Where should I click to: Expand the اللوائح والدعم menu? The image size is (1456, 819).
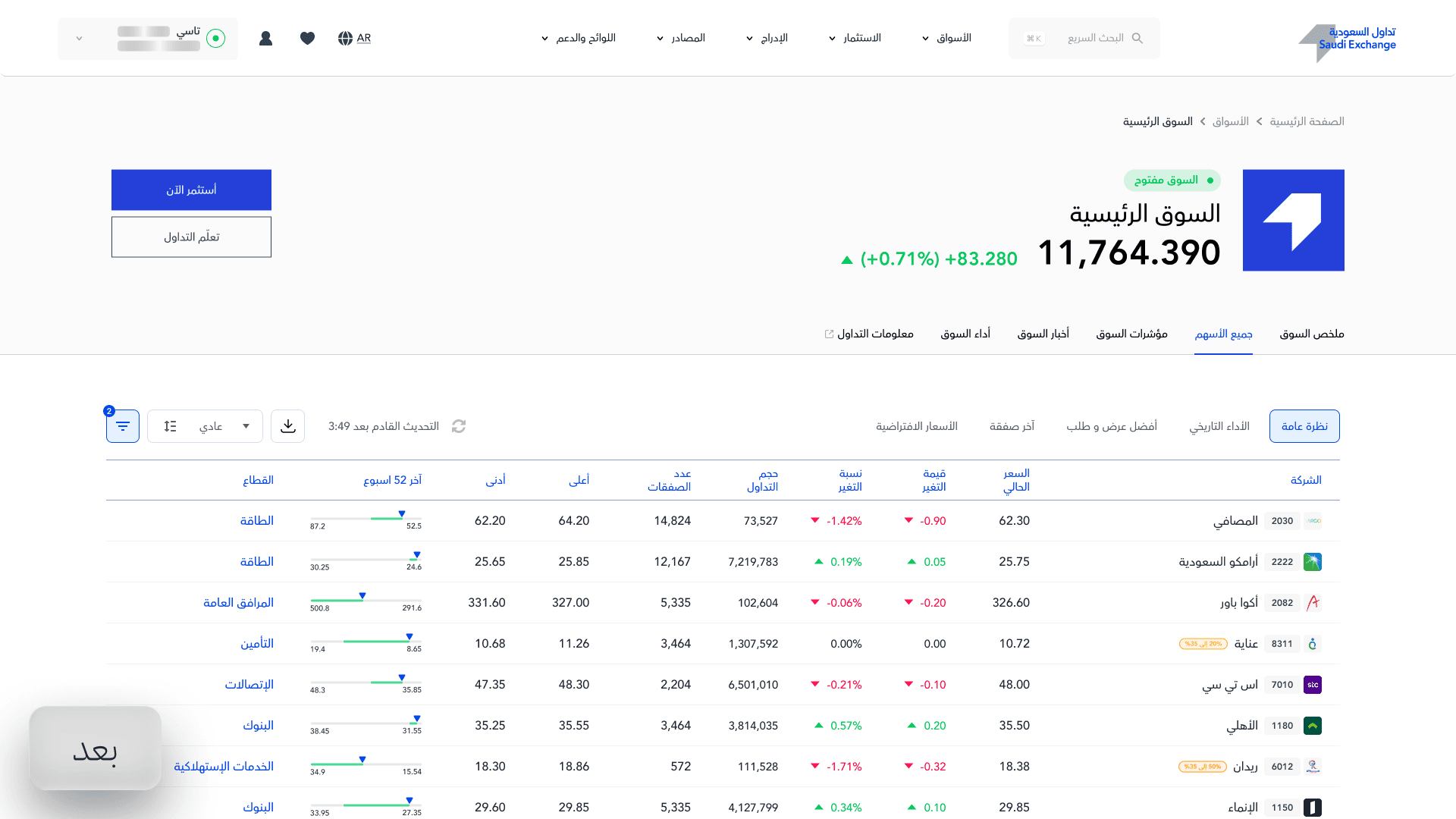pos(578,38)
